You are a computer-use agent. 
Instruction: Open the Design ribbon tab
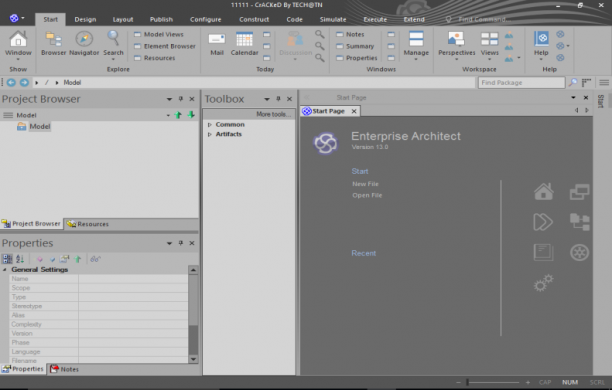[85, 19]
